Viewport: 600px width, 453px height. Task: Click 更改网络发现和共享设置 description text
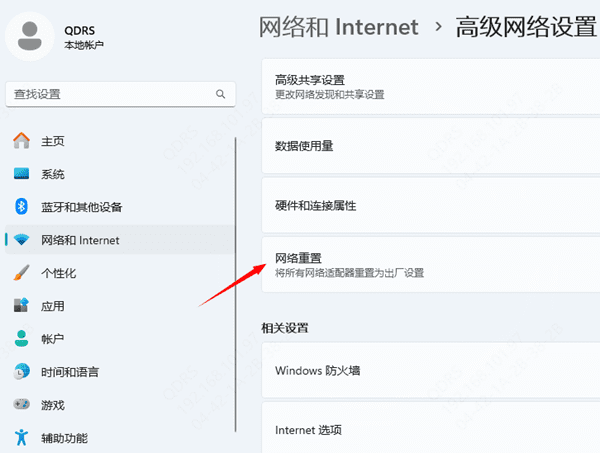coord(329,95)
